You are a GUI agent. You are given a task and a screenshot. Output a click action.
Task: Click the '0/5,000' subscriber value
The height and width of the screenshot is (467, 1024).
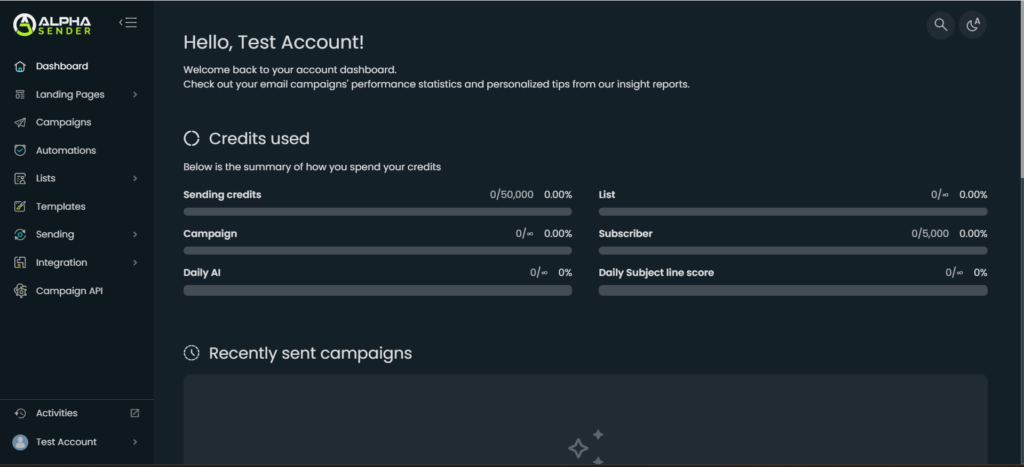(930, 234)
